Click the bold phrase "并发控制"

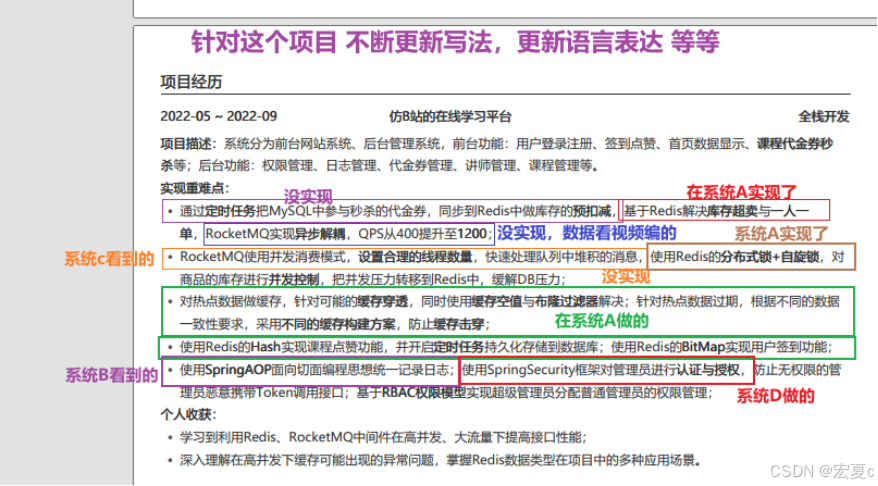tap(294, 279)
